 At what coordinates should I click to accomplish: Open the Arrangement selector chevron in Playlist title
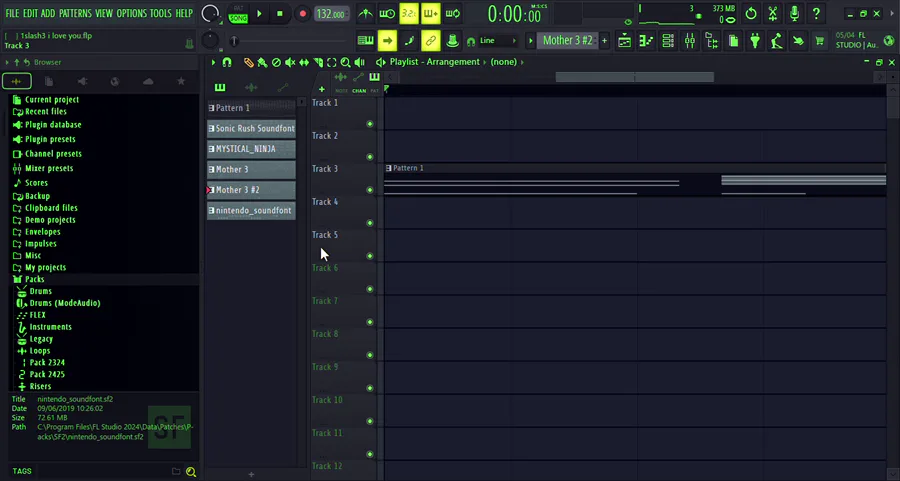coord(484,62)
